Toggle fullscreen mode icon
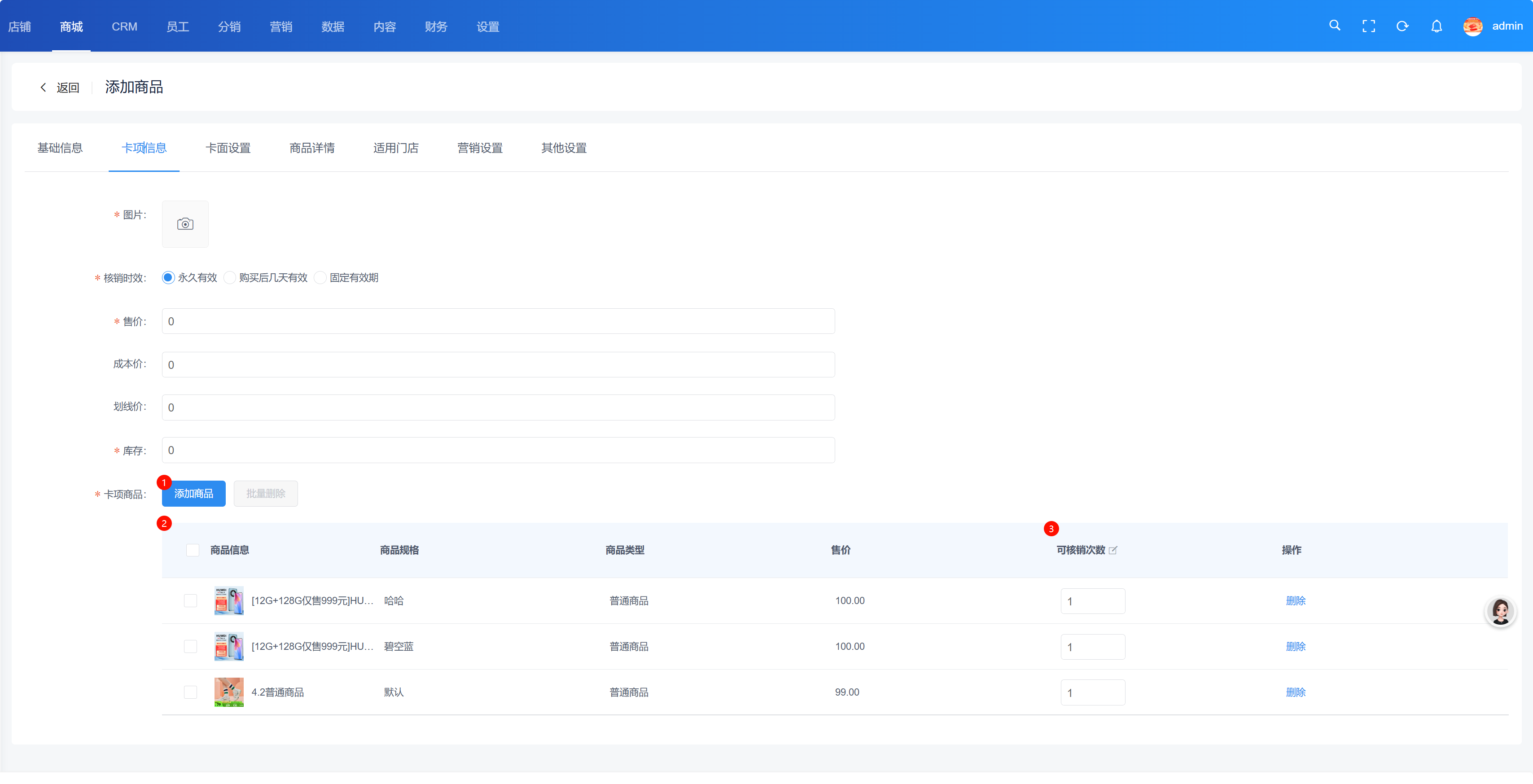 click(1369, 26)
